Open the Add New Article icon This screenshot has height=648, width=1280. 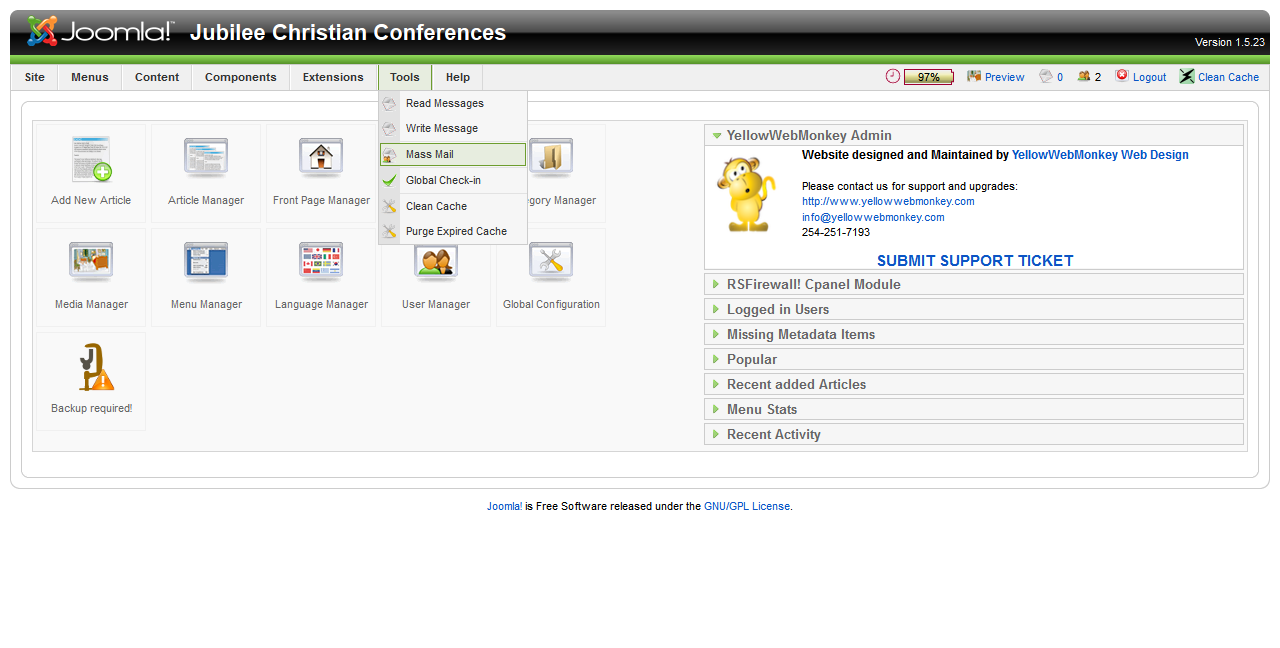91,159
